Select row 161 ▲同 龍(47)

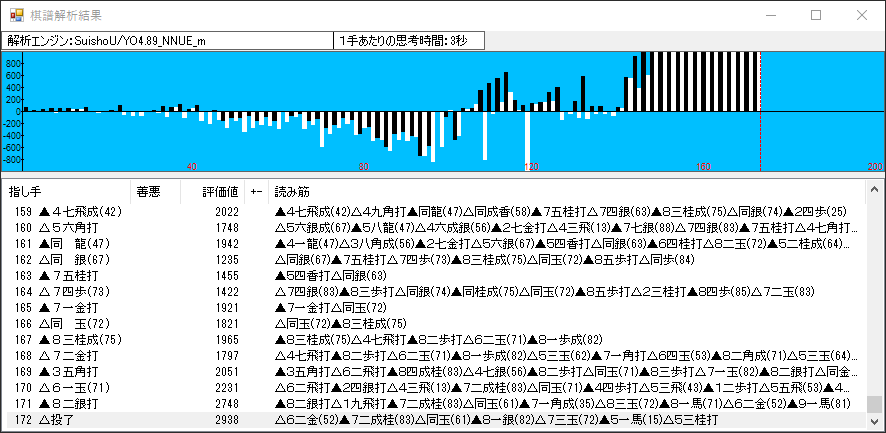click(x=433, y=244)
